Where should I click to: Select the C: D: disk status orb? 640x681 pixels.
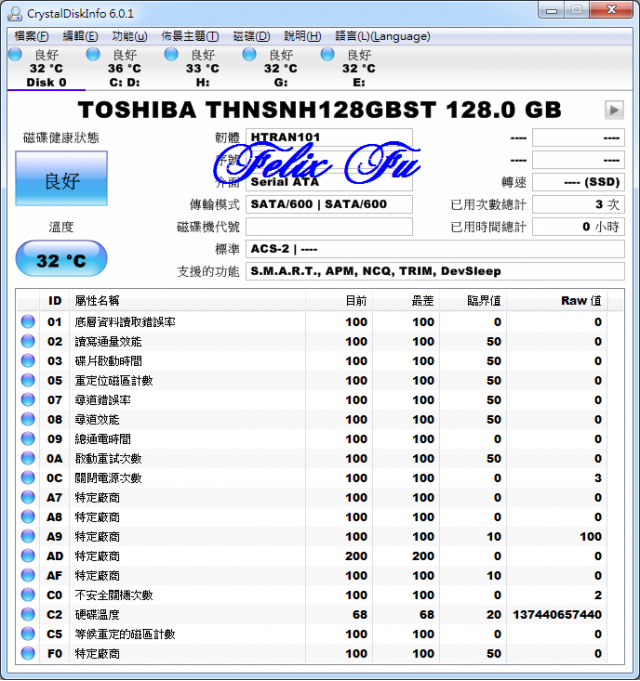[93, 54]
